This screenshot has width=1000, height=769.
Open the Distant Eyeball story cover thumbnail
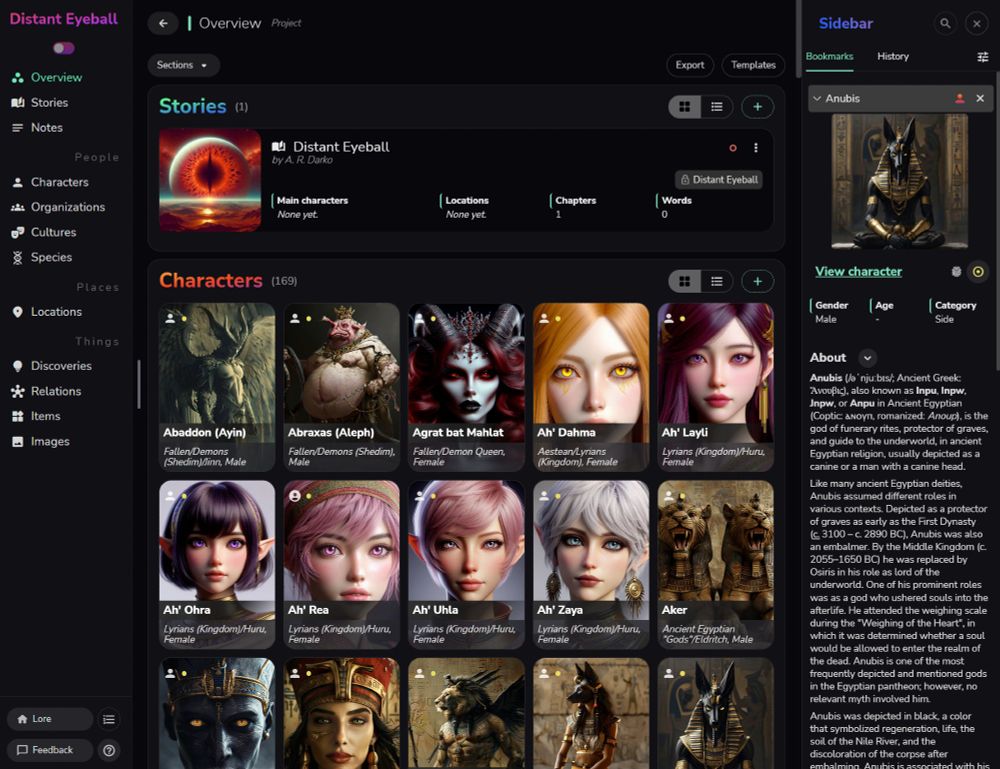point(210,180)
